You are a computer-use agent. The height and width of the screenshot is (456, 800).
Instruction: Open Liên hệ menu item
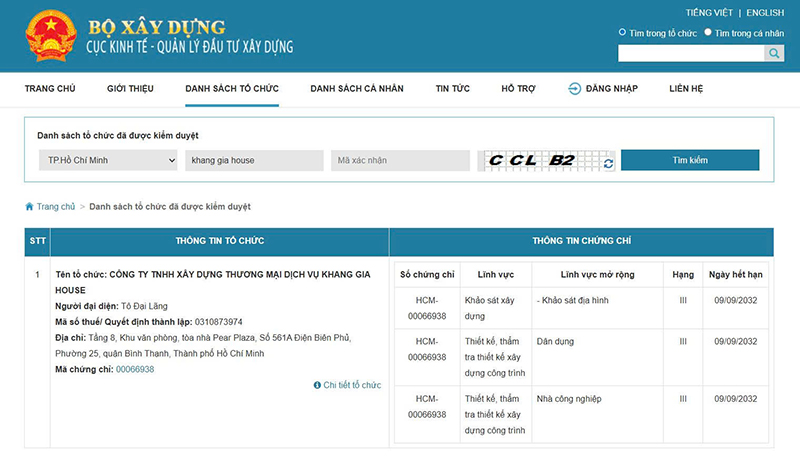point(686,89)
